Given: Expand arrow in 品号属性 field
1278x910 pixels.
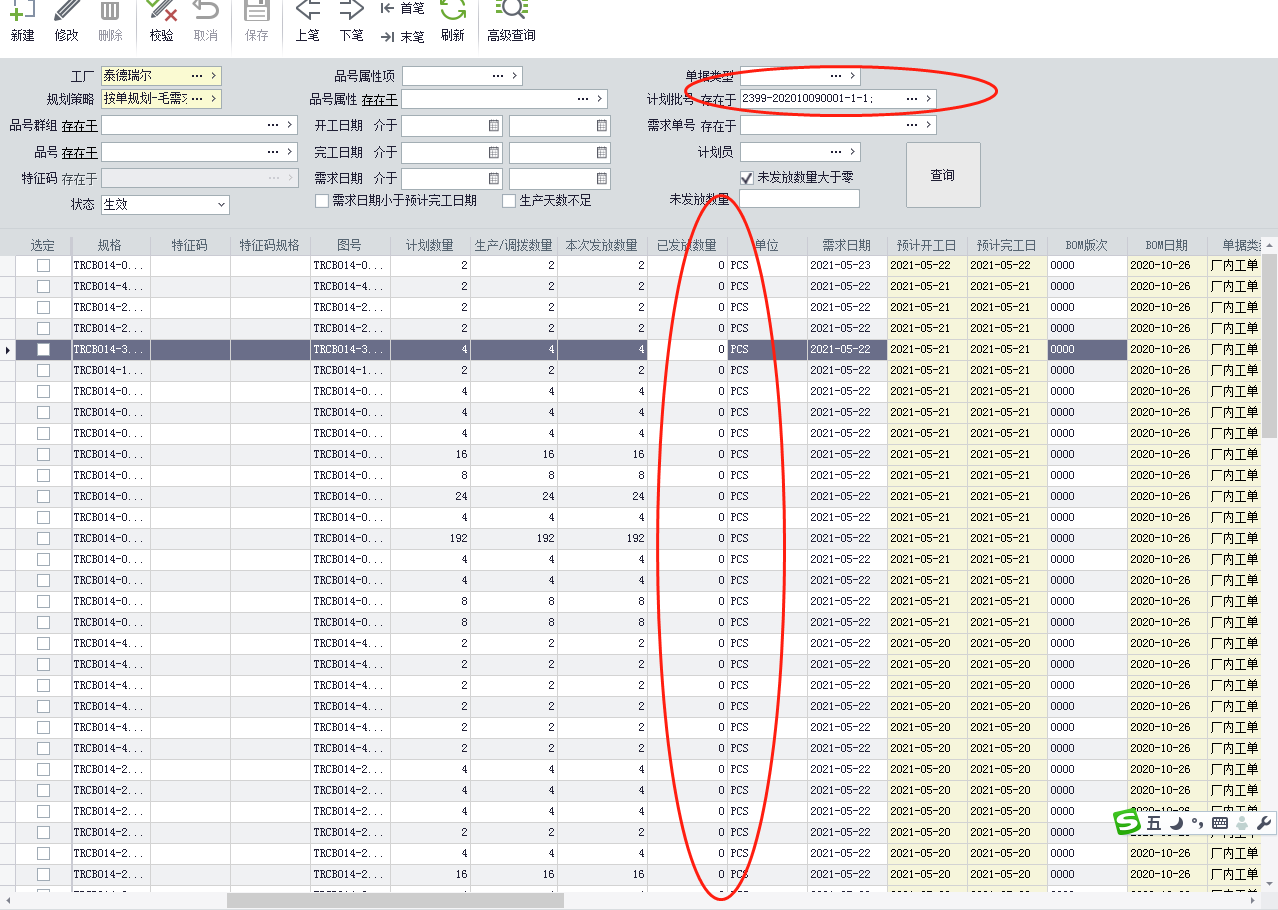Looking at the screenshot, I should tap(599, 99).
